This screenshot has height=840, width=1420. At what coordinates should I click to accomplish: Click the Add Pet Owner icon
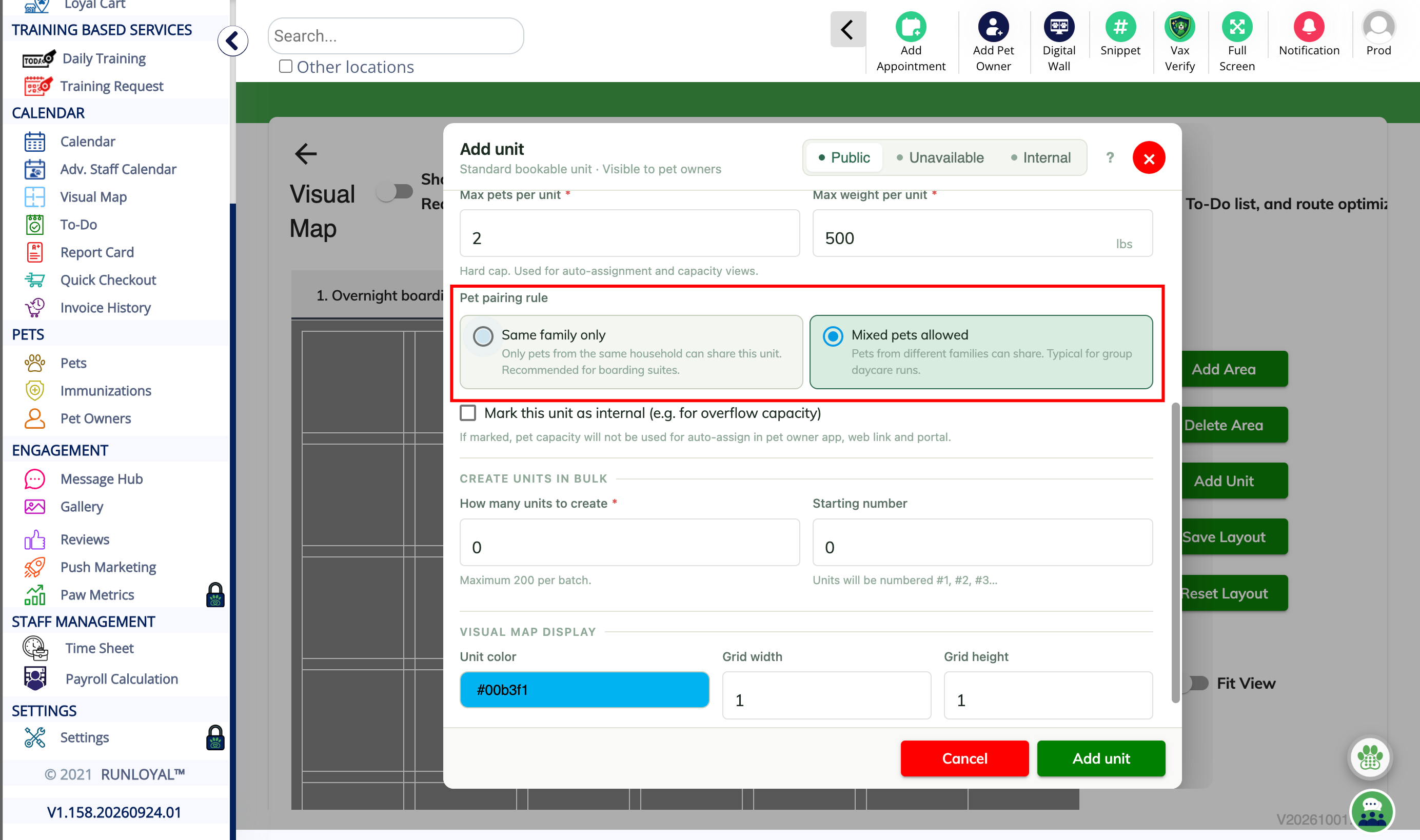tap(993, 27)
